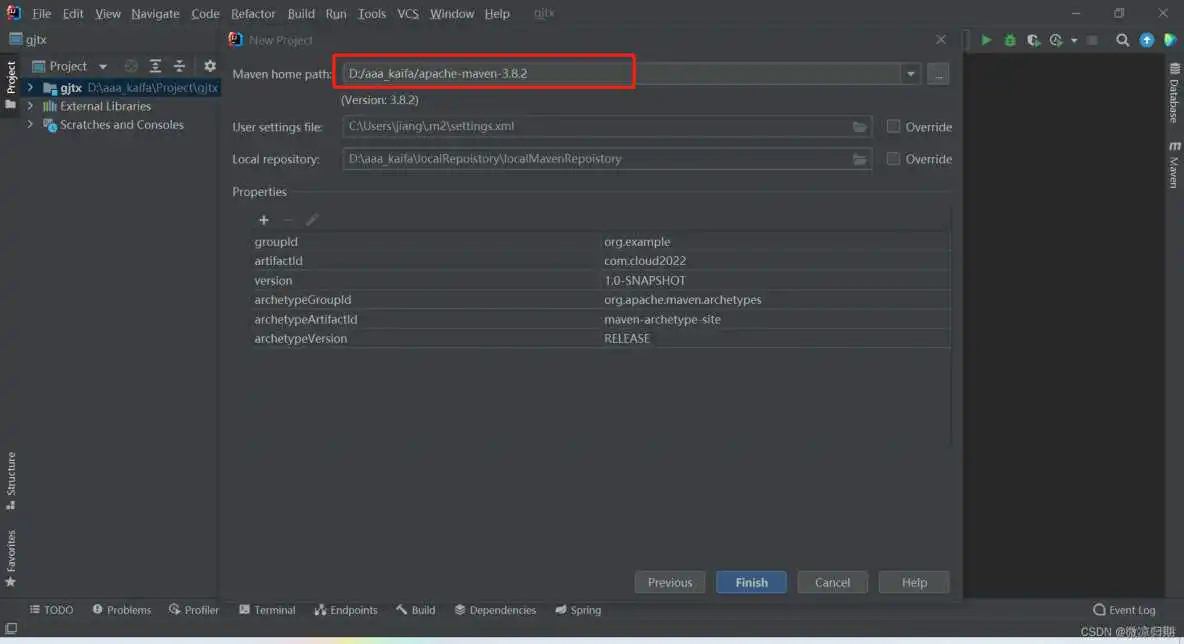Click the Previous button

coord(670,582)
